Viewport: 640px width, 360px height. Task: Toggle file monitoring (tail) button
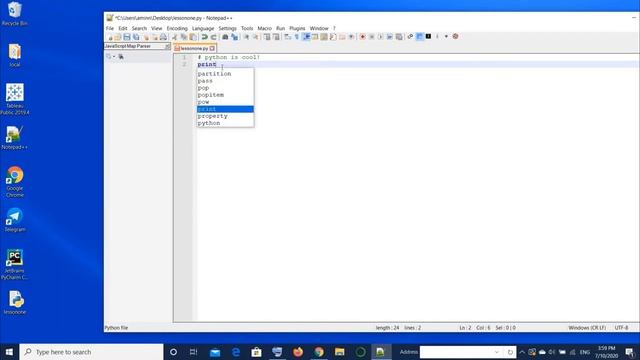351,37
